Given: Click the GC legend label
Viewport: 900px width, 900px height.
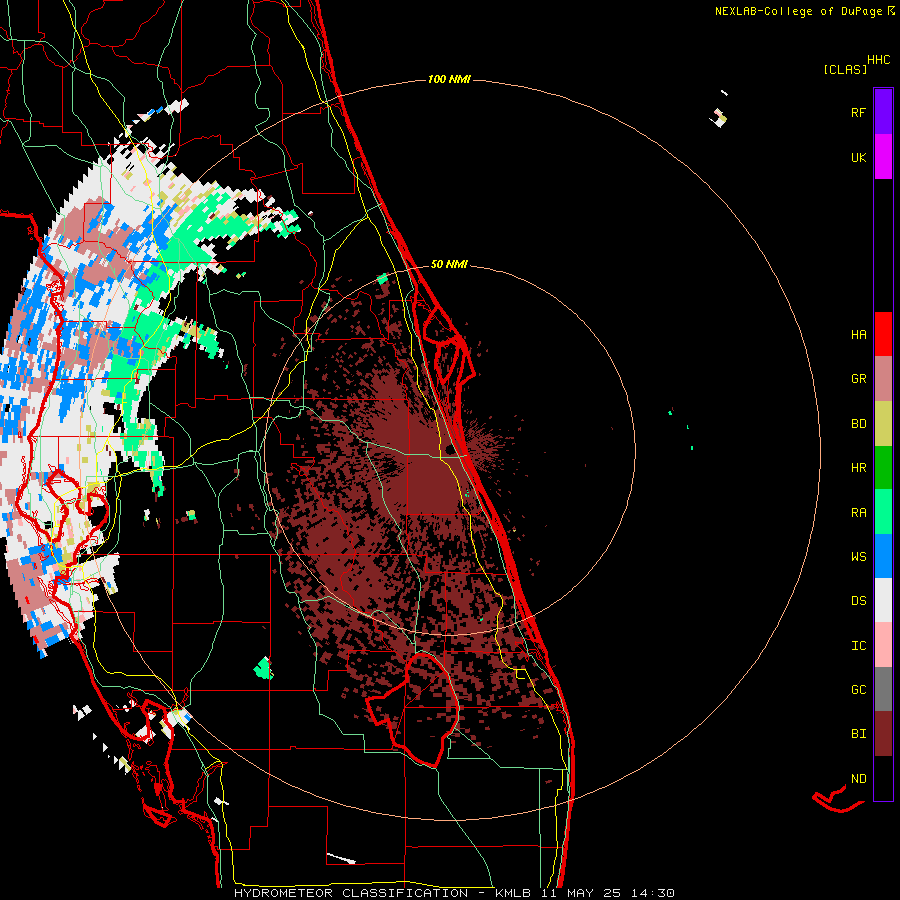Looking at the screenshot, I should (x=858, y=689).
